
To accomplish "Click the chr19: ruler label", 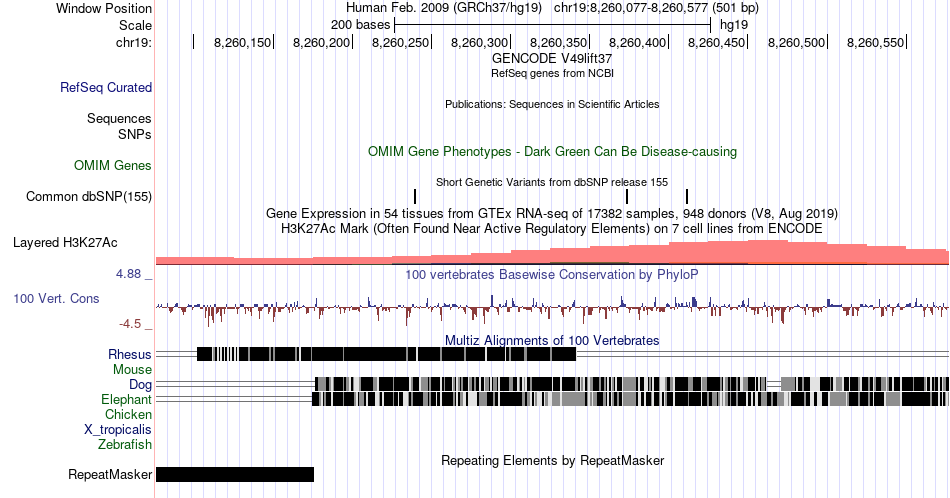I will (134, 42).
